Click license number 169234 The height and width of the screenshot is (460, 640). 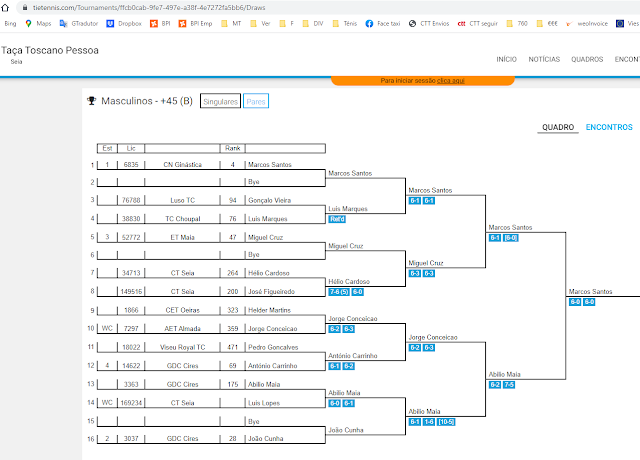click(131, 403)
